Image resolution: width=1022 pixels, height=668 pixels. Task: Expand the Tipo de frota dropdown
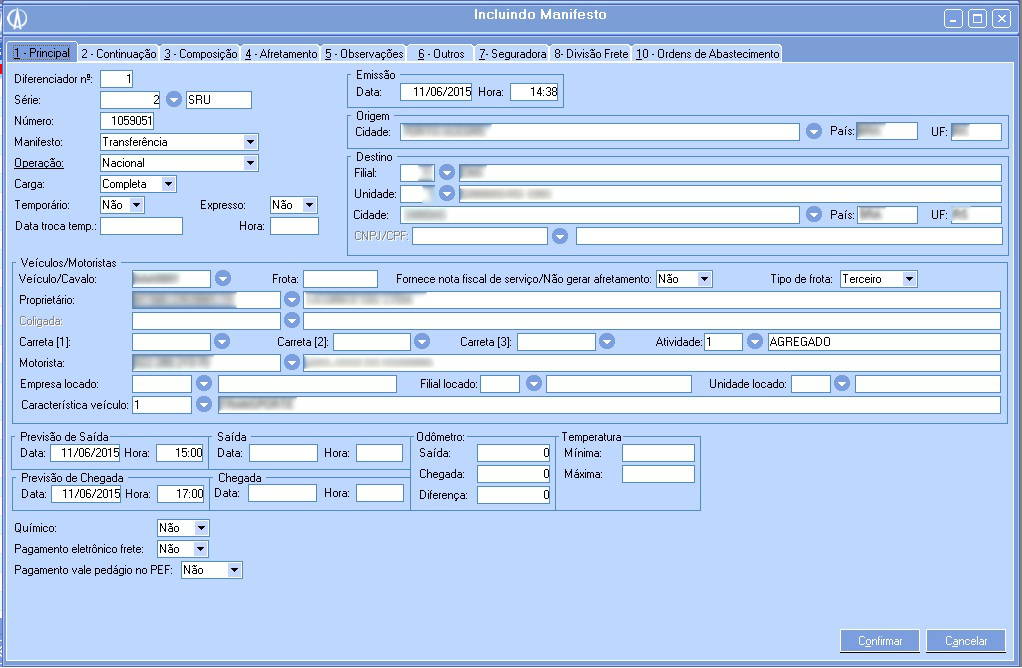tap(908, 279)
